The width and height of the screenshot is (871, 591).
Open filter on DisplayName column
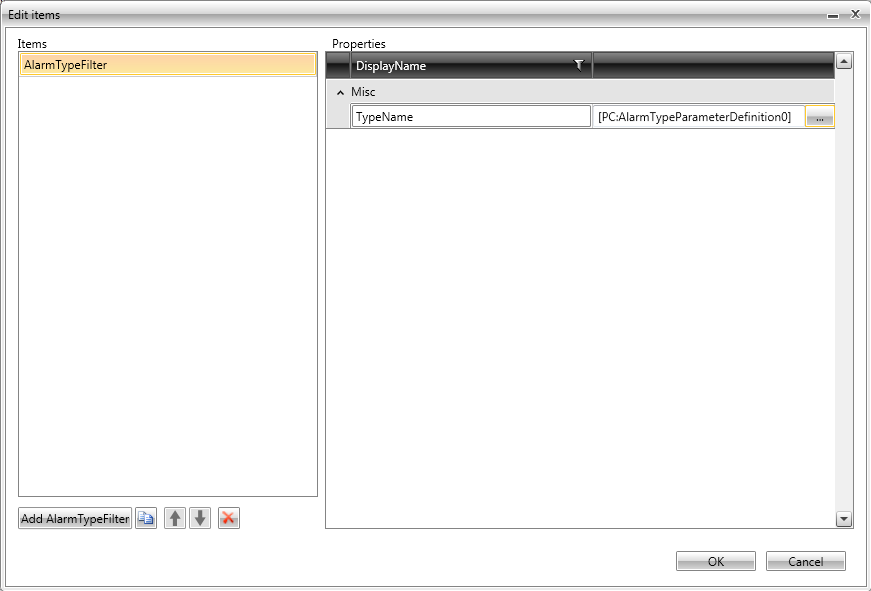578,65
